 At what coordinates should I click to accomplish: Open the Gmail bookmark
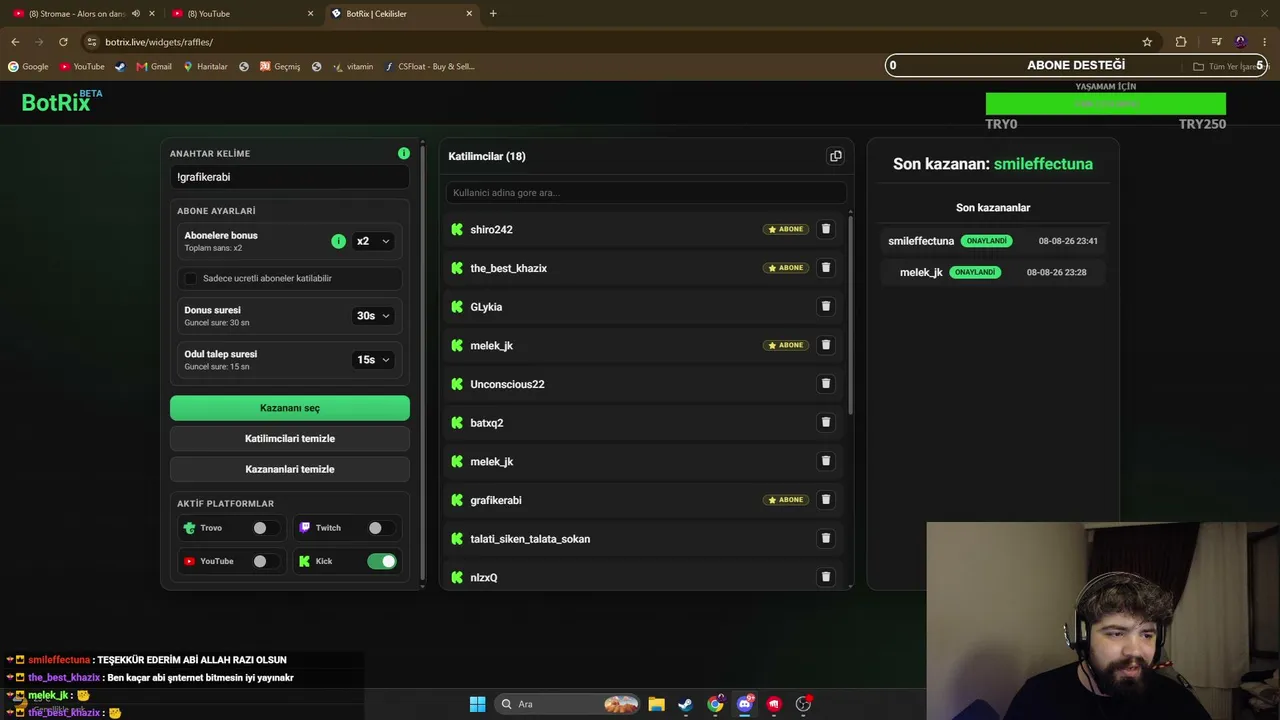[x=154, y=67]
